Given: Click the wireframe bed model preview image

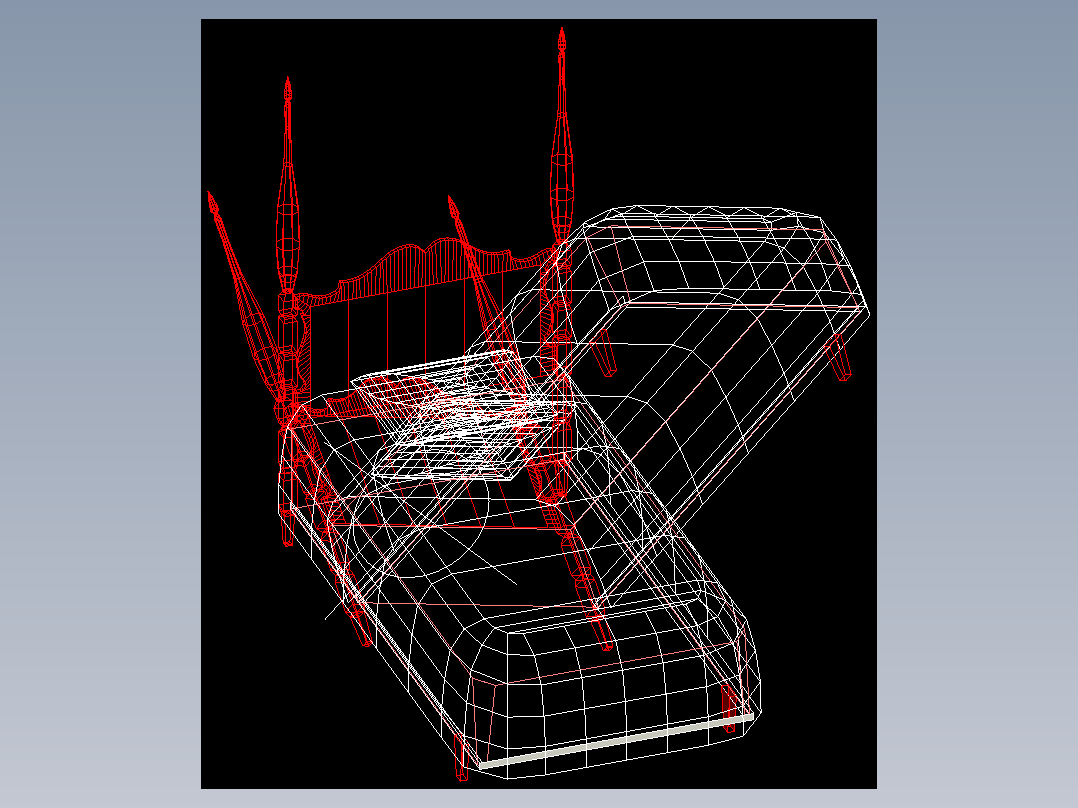Looking at the screenshot, I should pyautogui.click(x=538, y=404).
